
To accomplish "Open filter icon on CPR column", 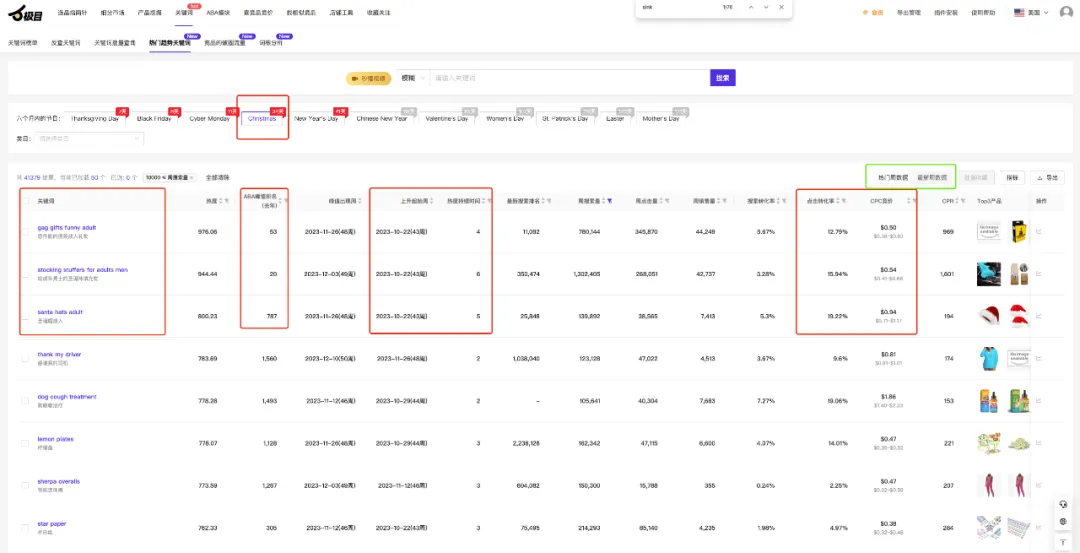I will coord(963,200).
